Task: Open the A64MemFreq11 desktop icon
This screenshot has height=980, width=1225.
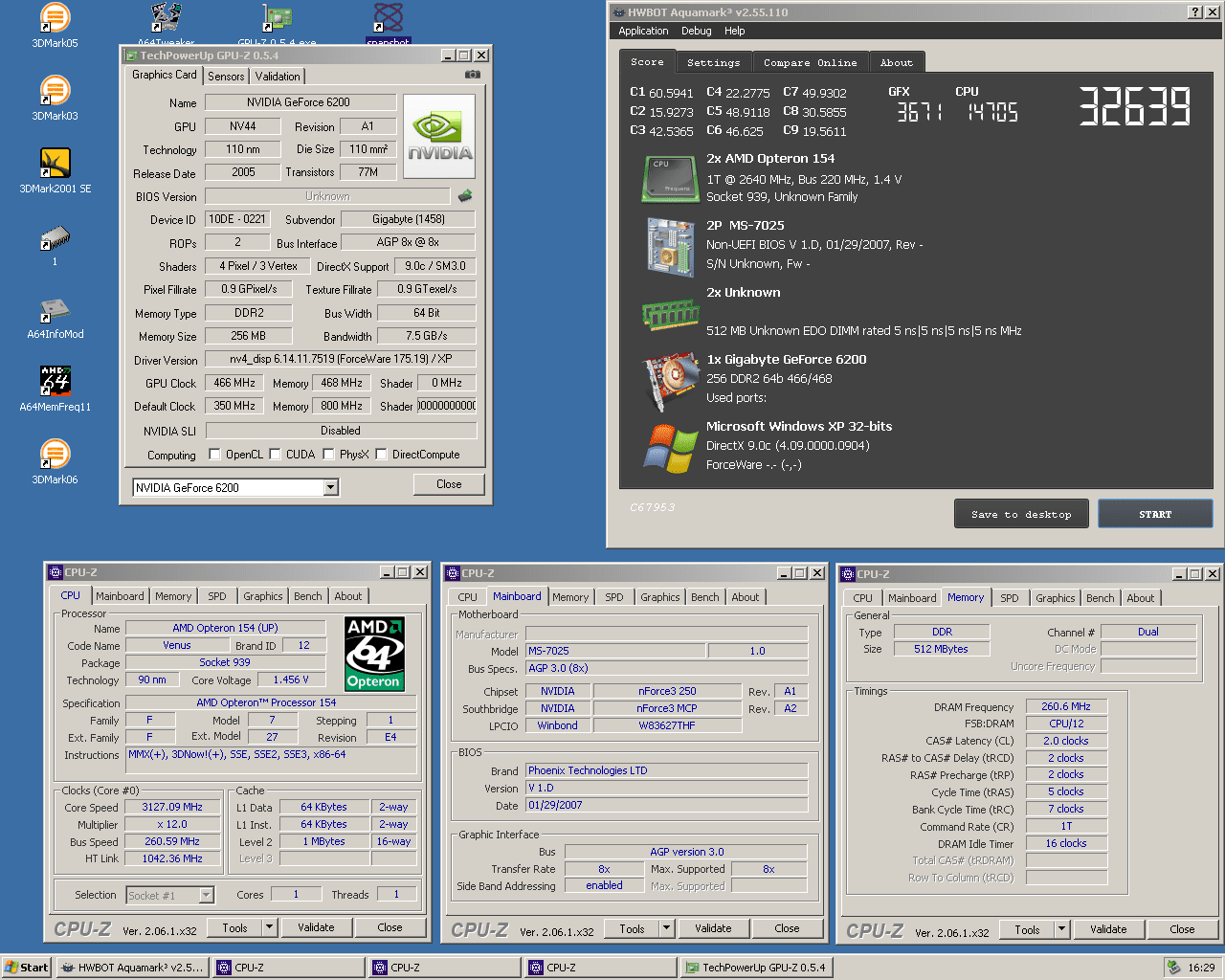Action: (x=55, y=389)
